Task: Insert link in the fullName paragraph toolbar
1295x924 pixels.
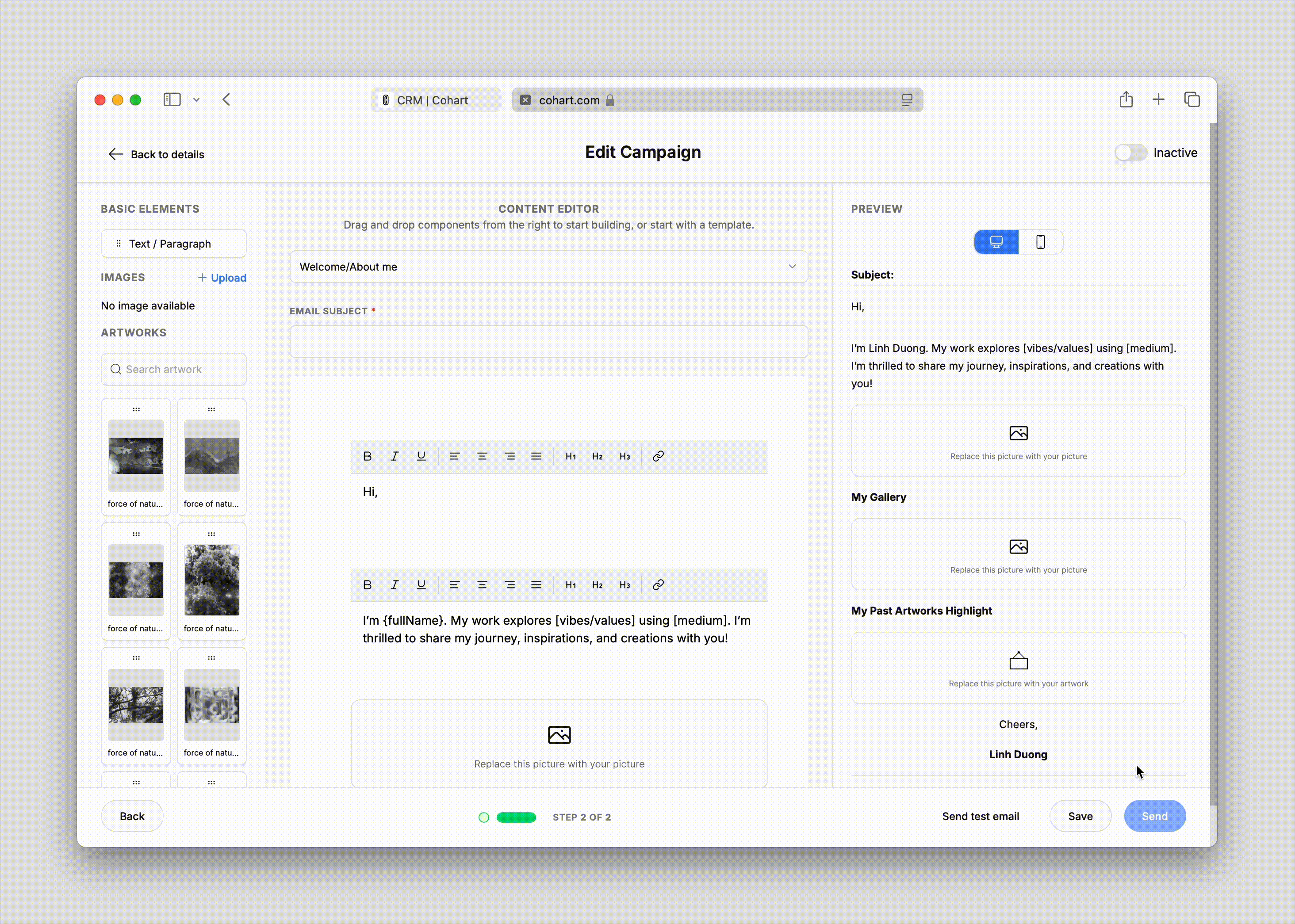Action: coord(658,585)
